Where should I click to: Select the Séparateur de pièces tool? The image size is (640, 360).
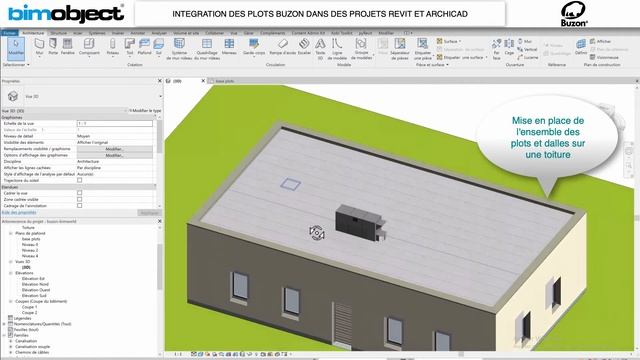(x=400, y=49)
